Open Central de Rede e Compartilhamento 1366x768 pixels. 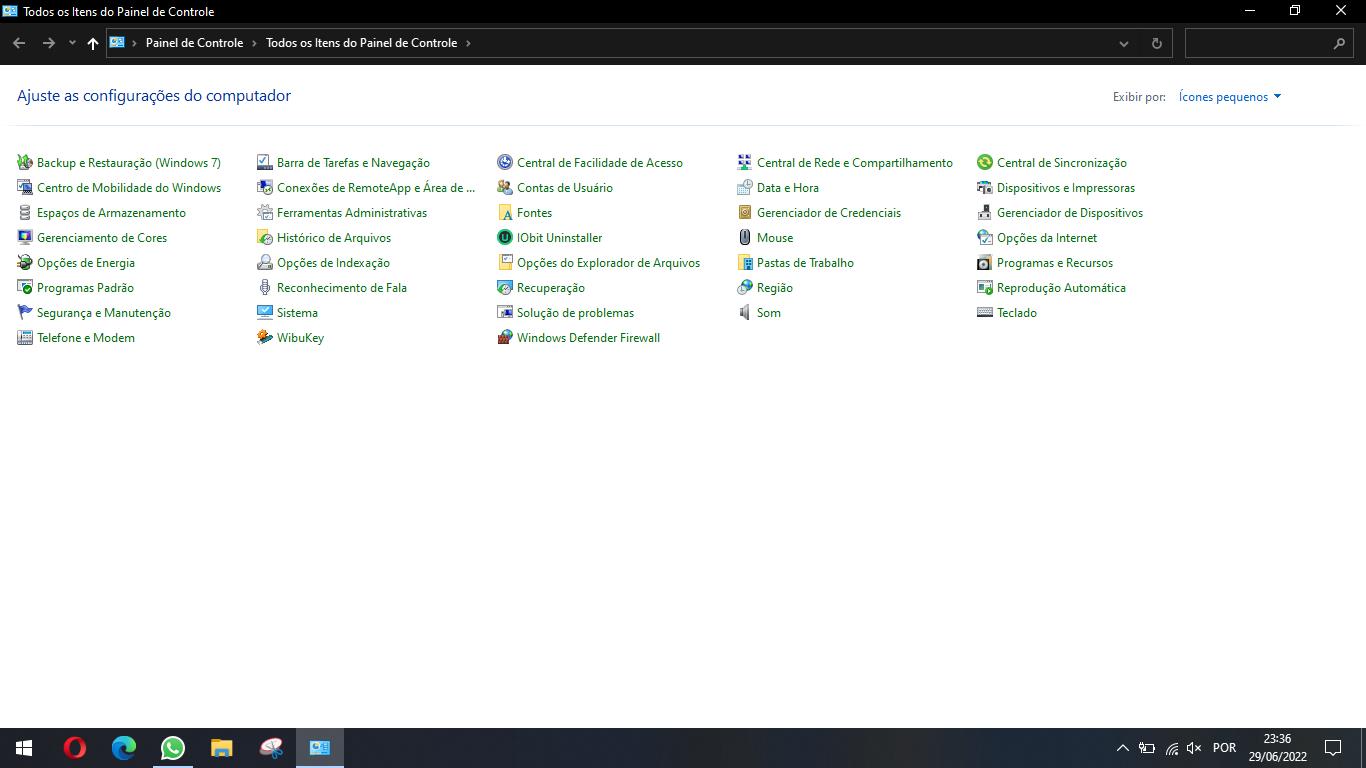click(x=854, y=163)
